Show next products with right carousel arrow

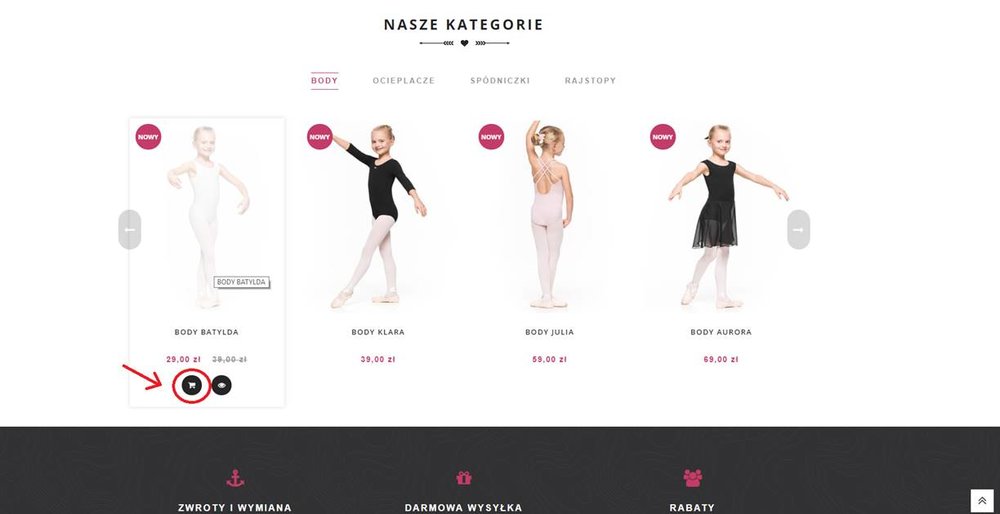tap(798, 230)
